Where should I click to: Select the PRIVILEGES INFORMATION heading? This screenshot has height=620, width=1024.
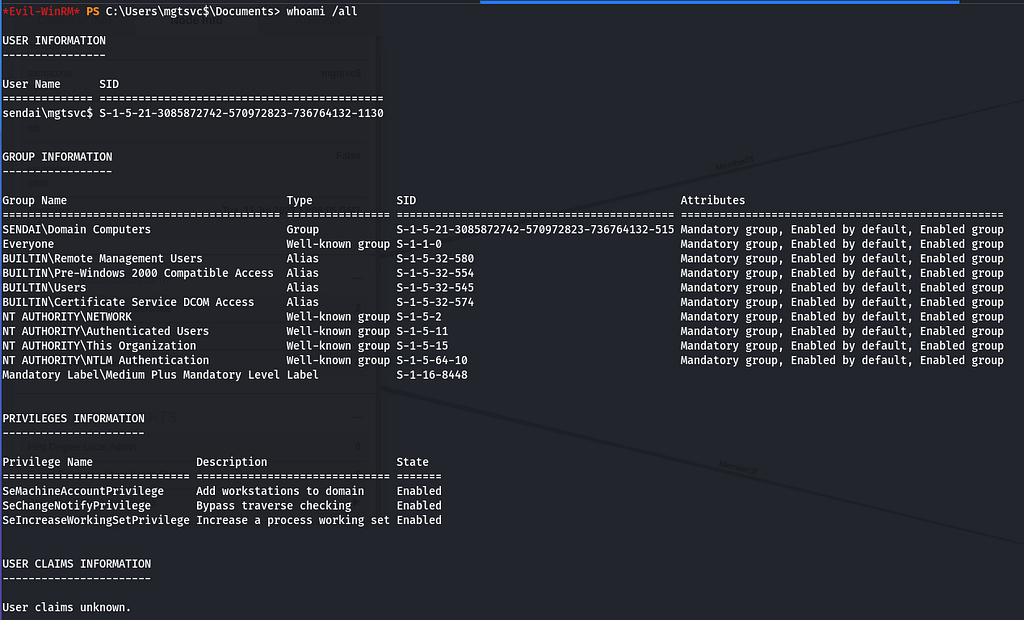73,419
